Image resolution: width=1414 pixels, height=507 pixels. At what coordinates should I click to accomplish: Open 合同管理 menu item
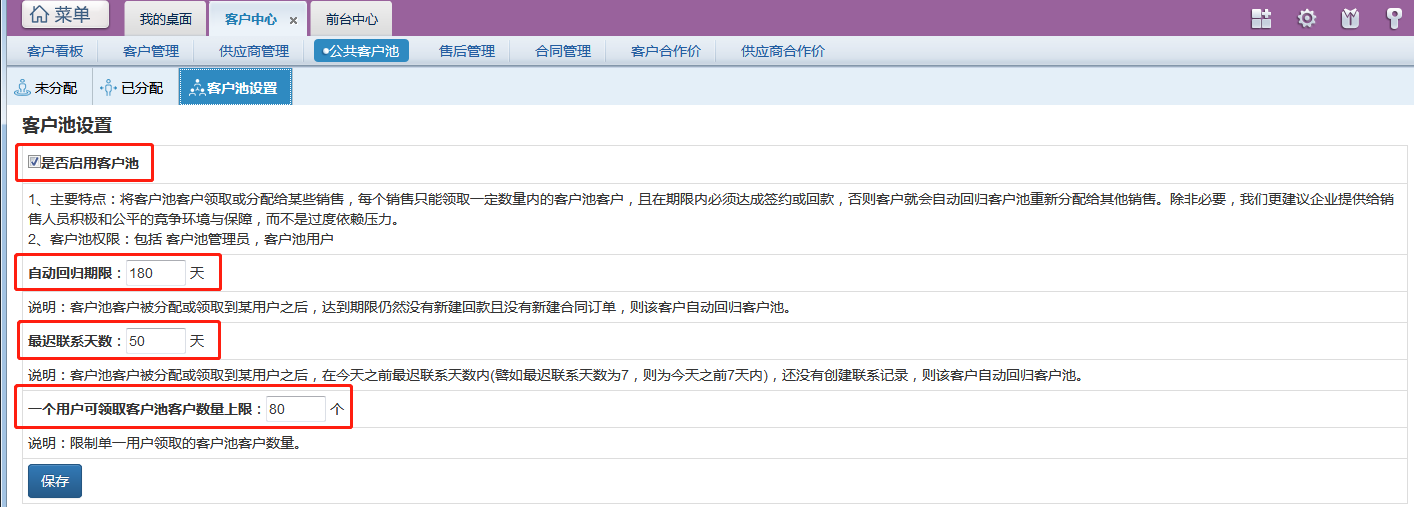pos(563,51)
